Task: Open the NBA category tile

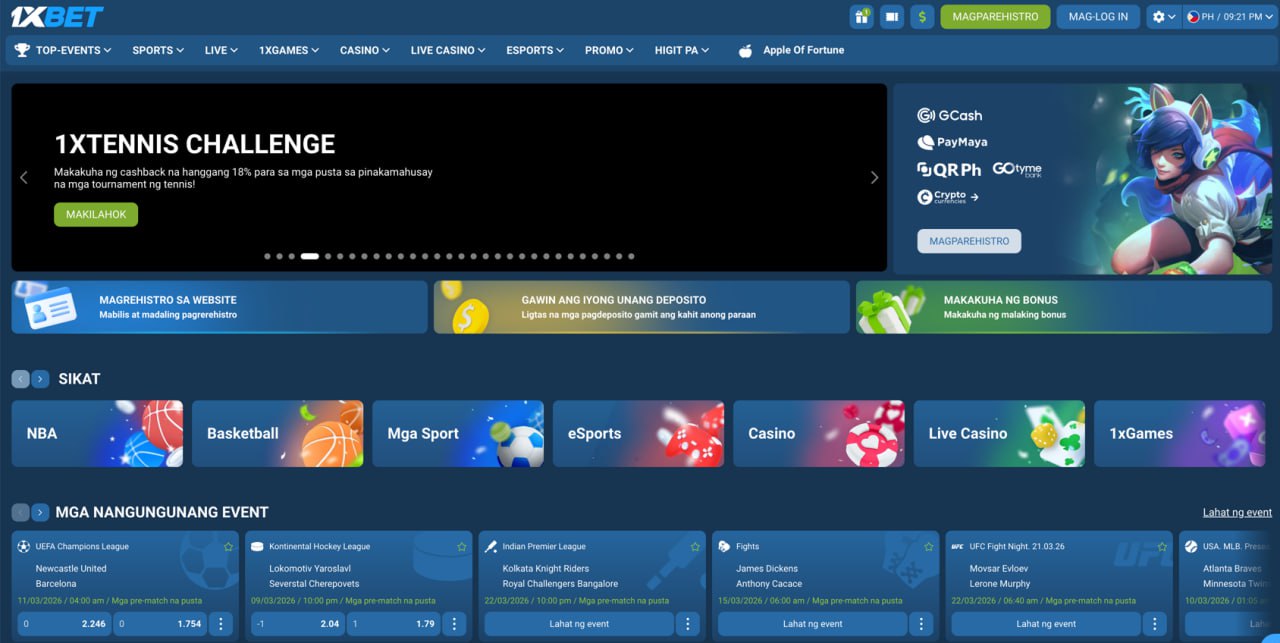Action: 97,434
